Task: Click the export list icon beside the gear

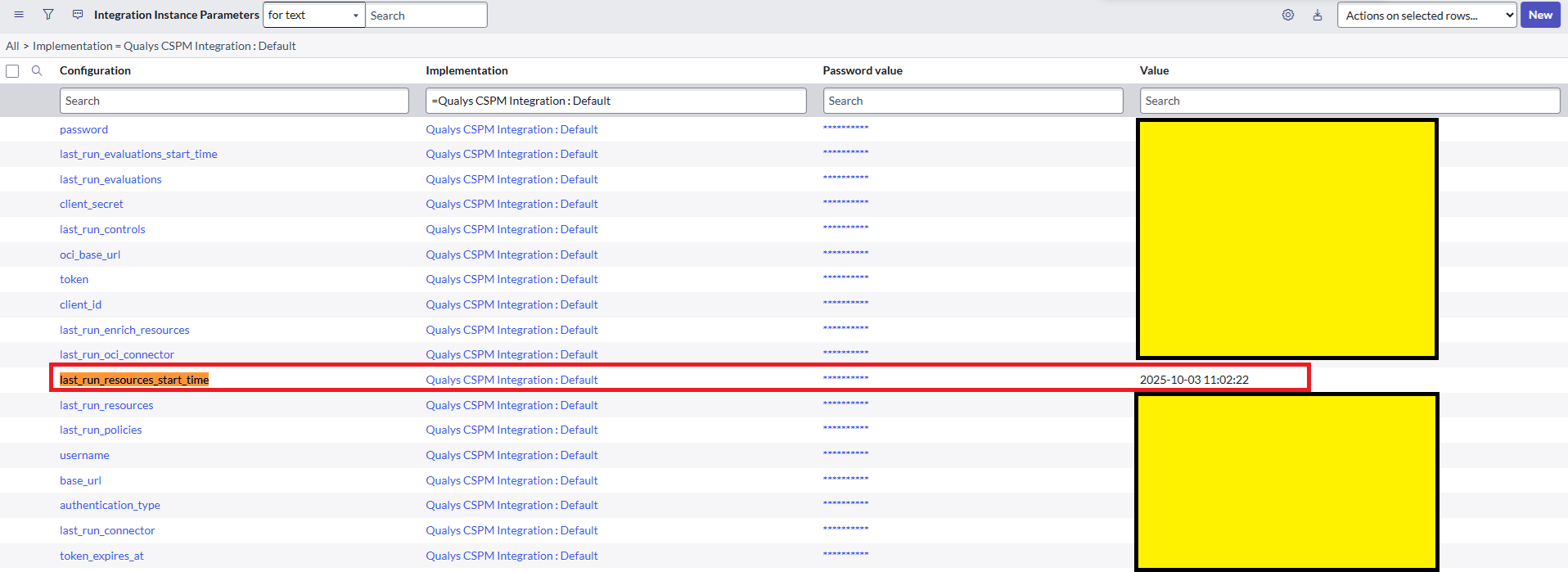Action: pos(1318,15)
